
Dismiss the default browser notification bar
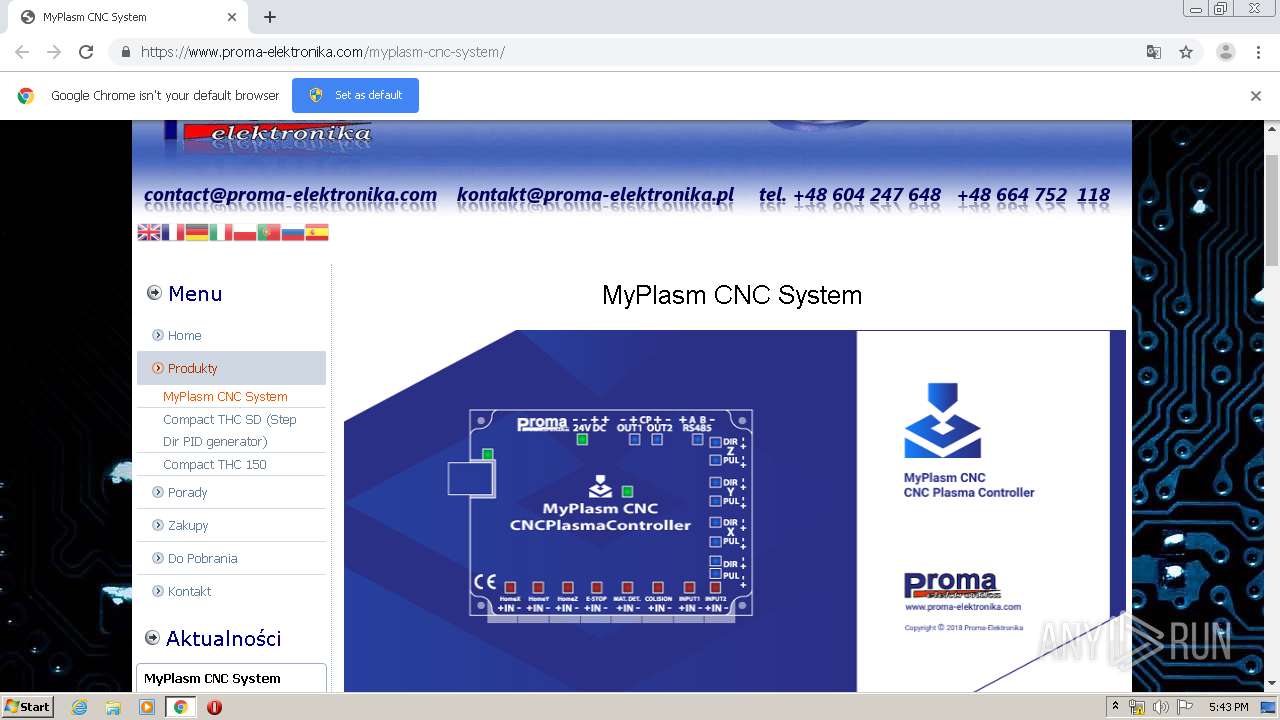click(1256, 96)
